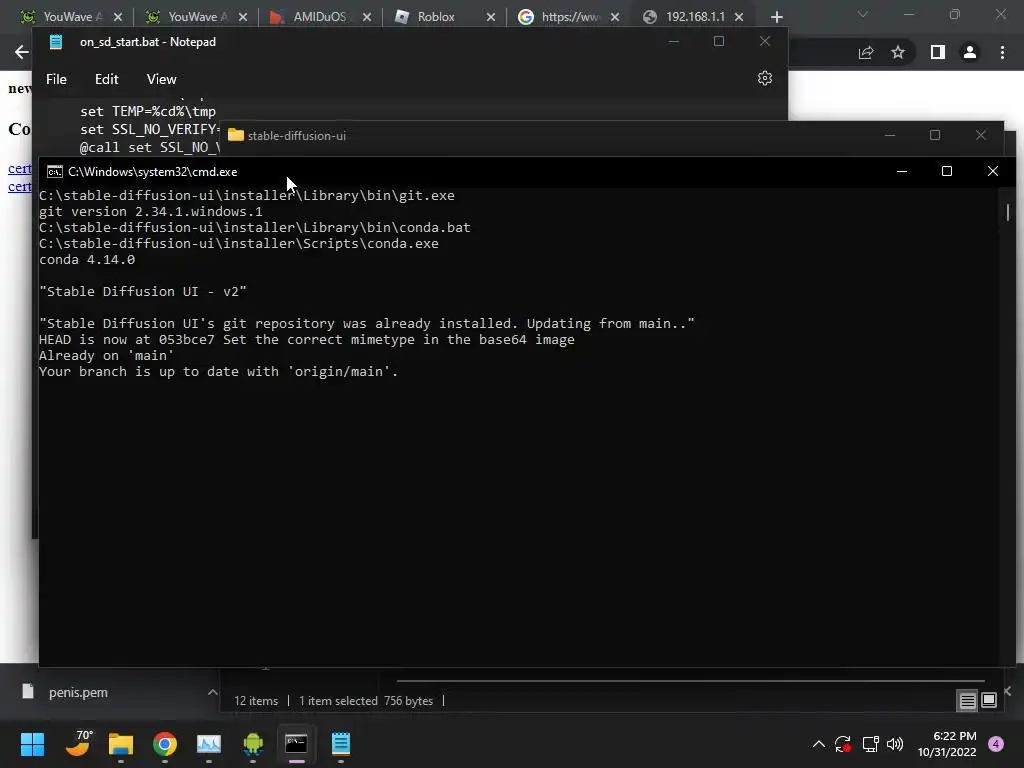This screenshot has width=1024, height=768.
Task: Expand the penis.pem download options chevron
Action: (x=212, y=692)
